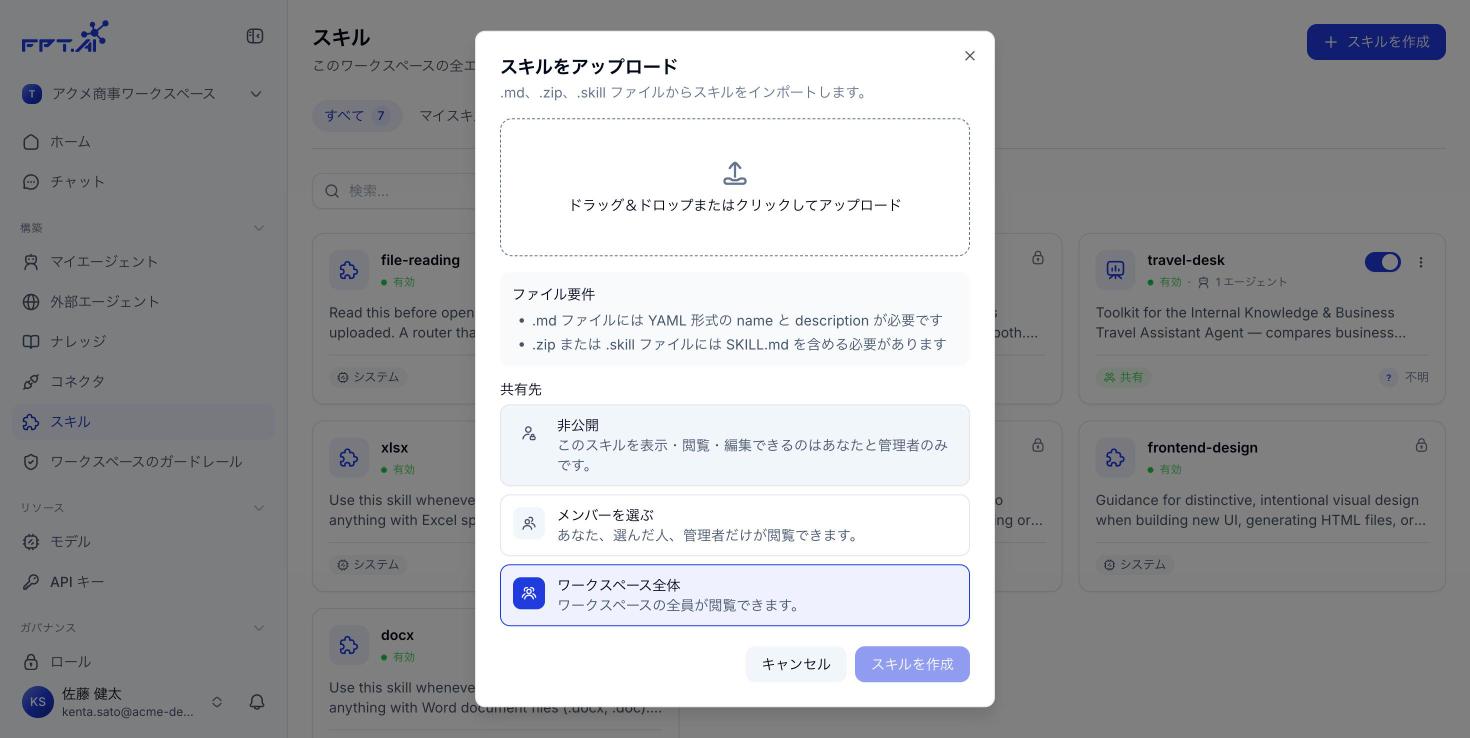The height and width of the screenshot is (738, 1470).
Task: Click the FPT.AI logo
Action: 65,37
